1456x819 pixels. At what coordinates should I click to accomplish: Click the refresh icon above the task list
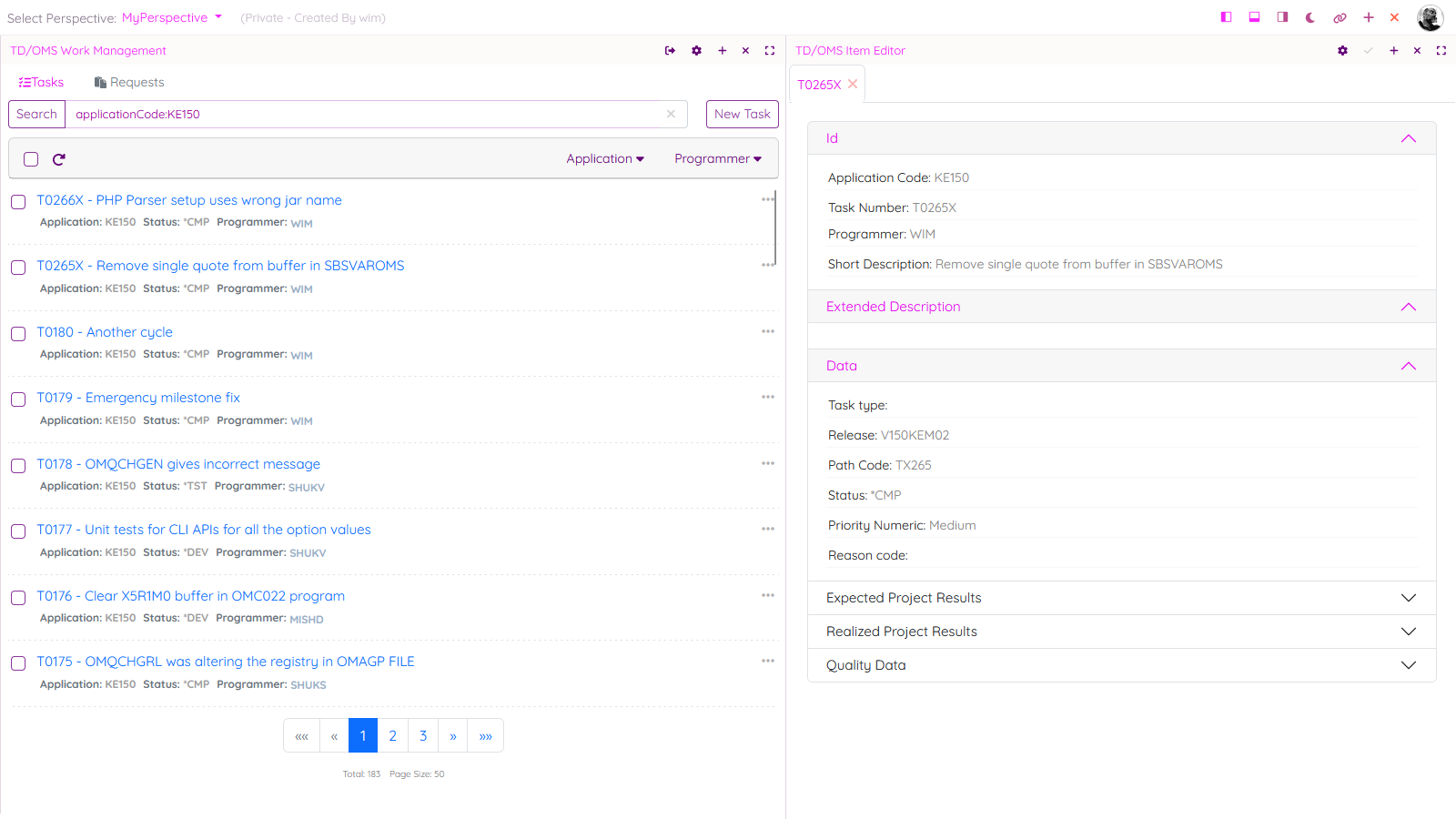pyautogui.click(x=58, y=158)
